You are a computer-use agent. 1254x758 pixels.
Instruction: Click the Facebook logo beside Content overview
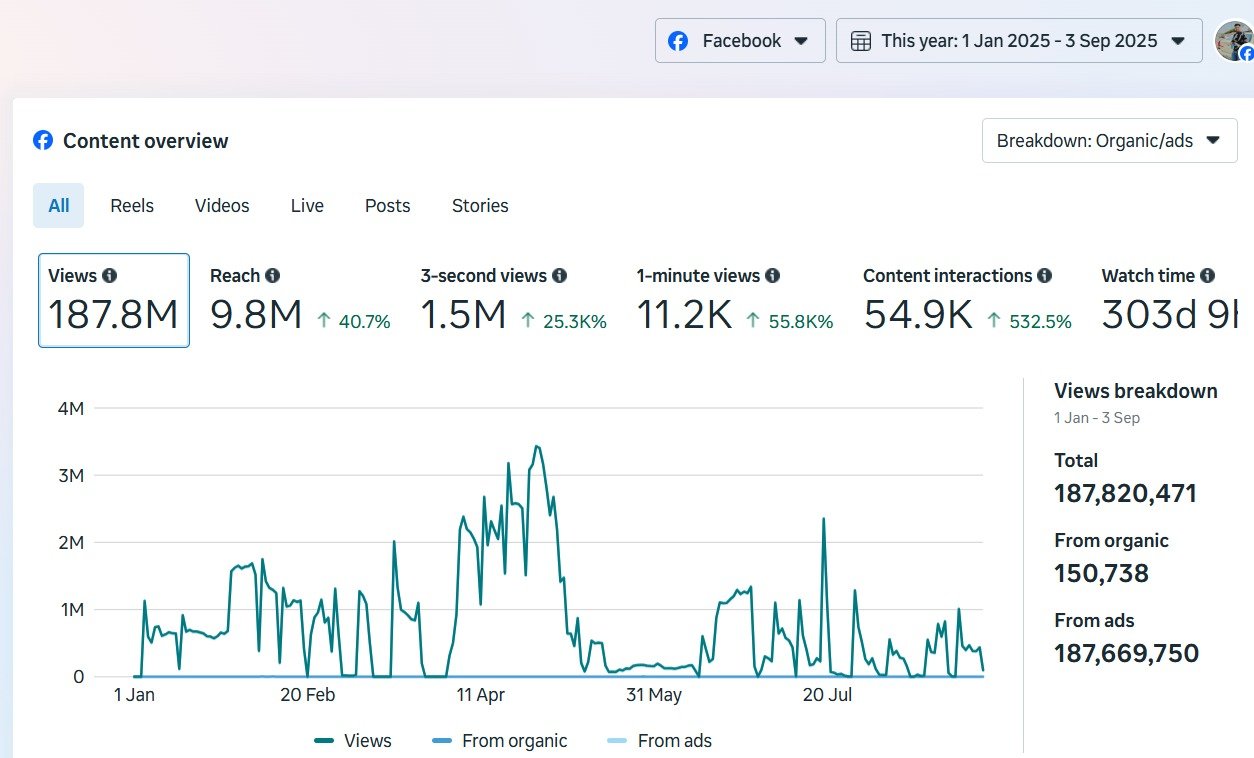(x=43, y=141)
